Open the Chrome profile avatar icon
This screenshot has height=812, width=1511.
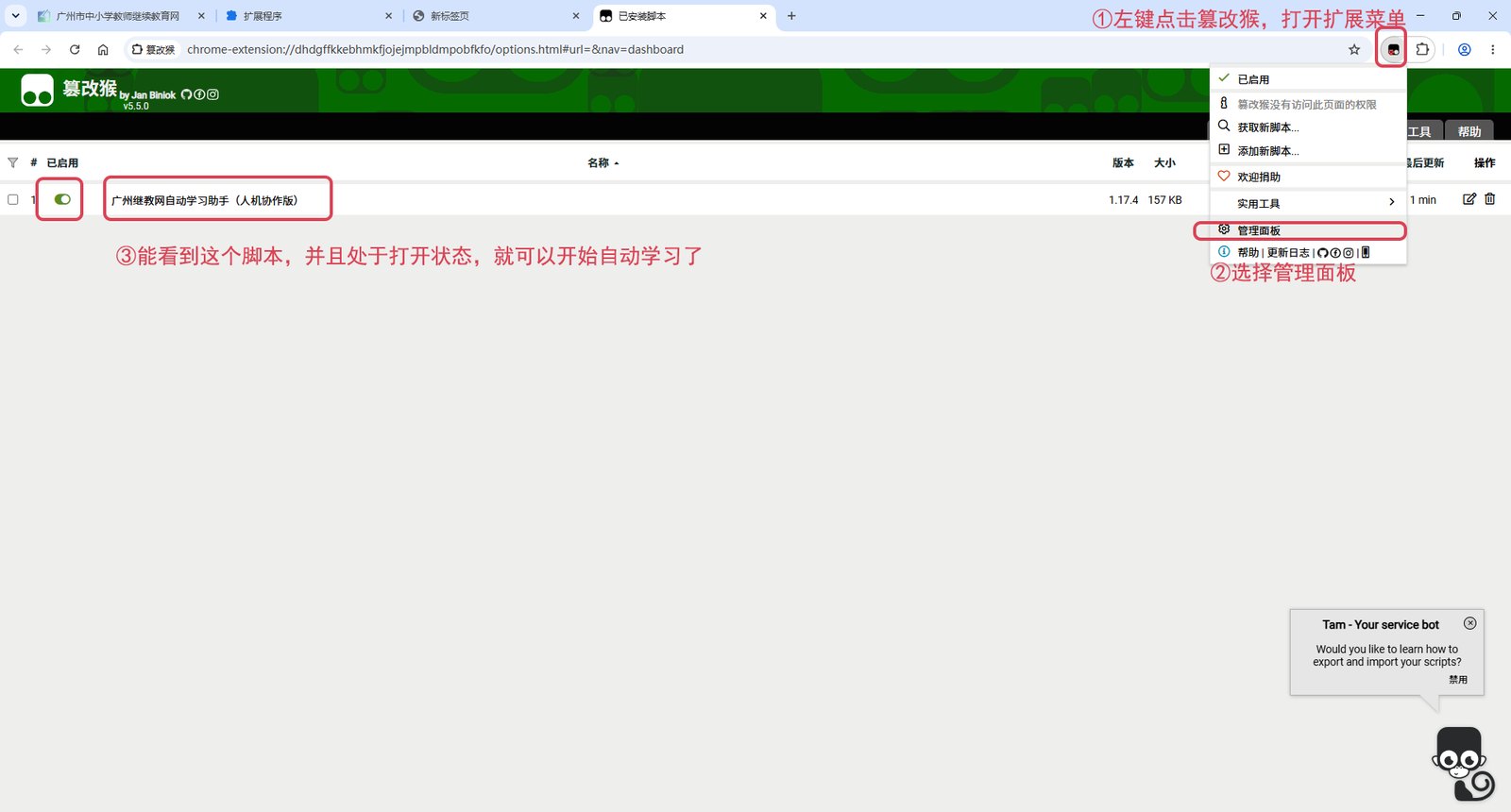point(1464,49)
